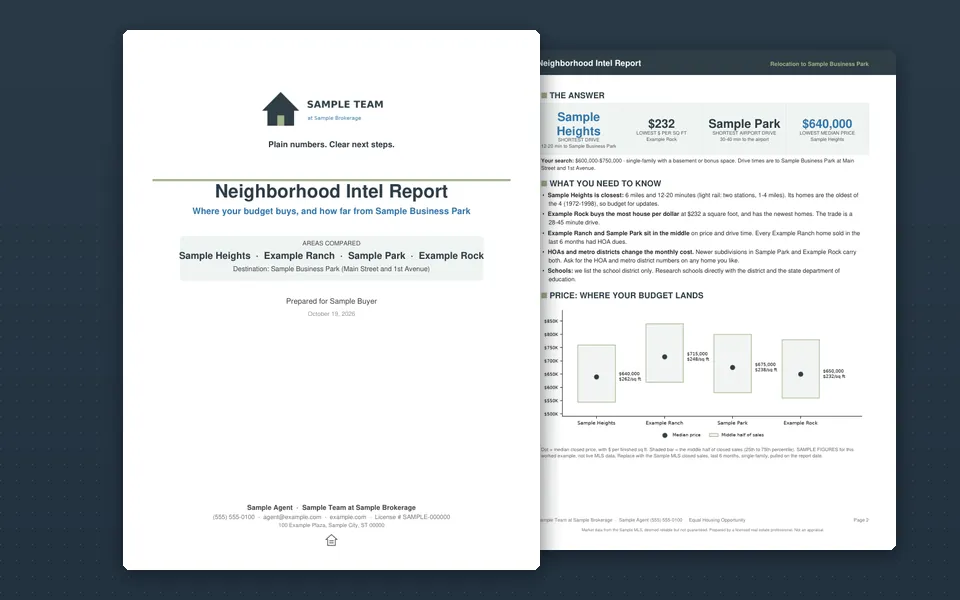Image resolution: width=960 pixels, height=600 pixels.
Task: Click the '$500K' y-axis label
Action: [551, 414]
